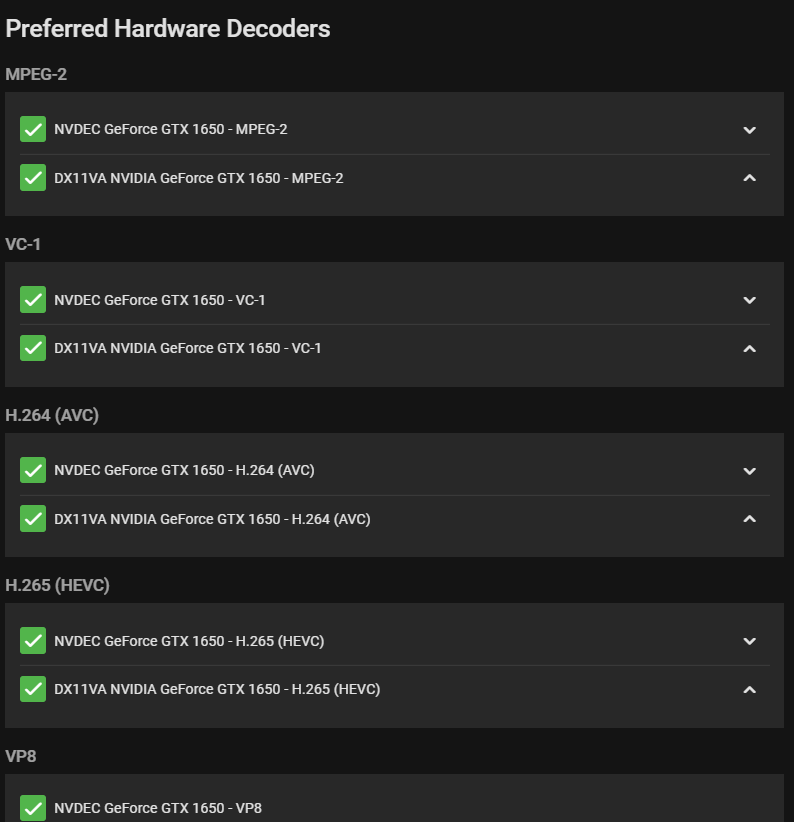This screenshot has height=822, width=794.
Task: Disable DX11VA NVIDIA GTX 1650 H.264 decoder
Action: point(33,519)
